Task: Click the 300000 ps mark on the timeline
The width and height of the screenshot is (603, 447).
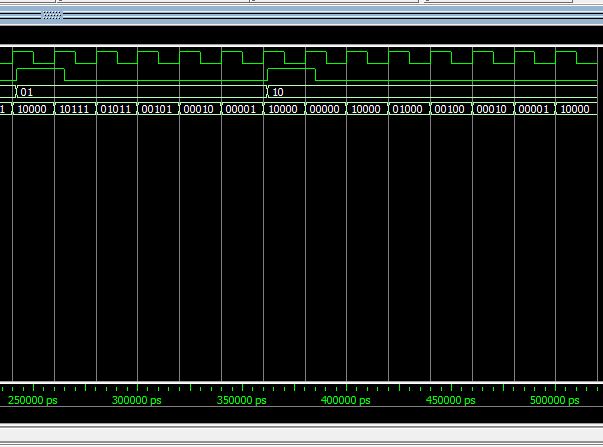Action: point(137,400)
